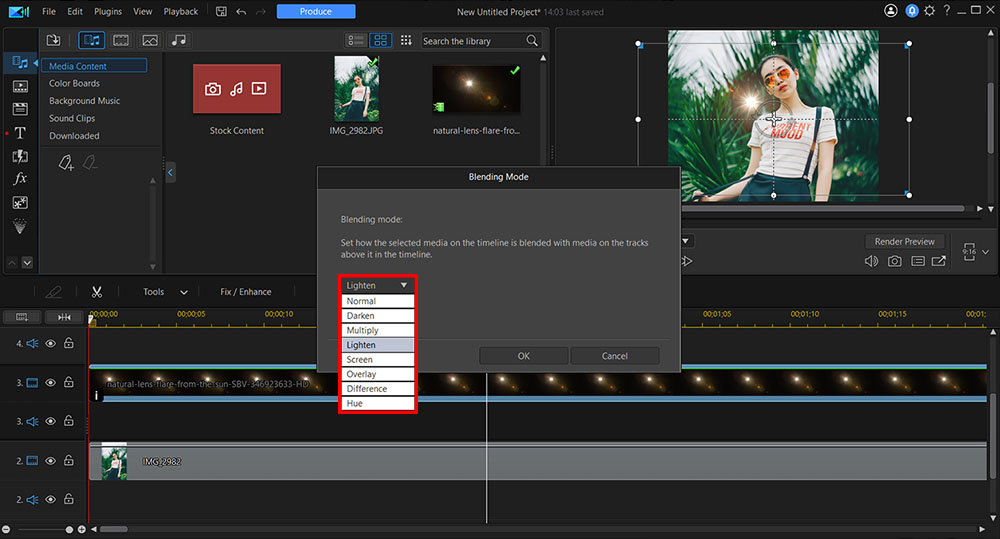
Task: Click the timeline zoom slider handle
Action: [x=69, y=529]
